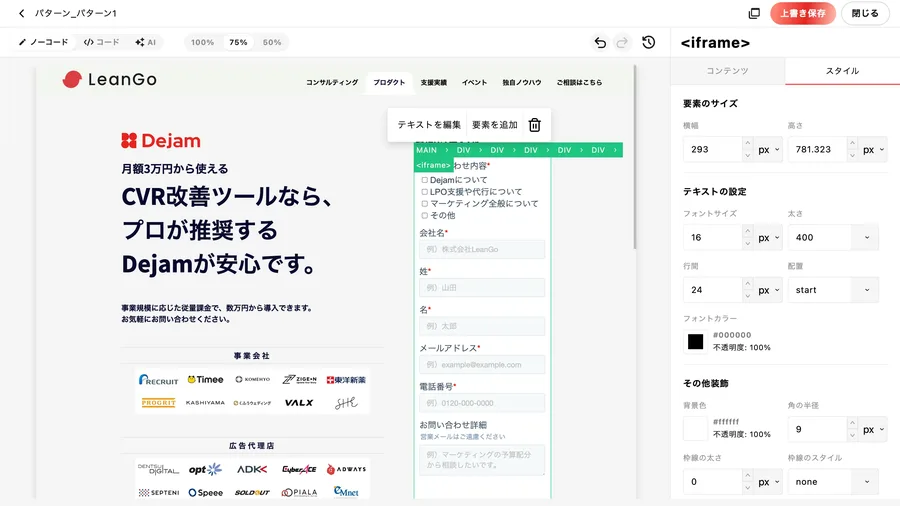This screenshot has height=506, width=900.
Task: Click the Speee agency logo
Action: click(205, 493)
